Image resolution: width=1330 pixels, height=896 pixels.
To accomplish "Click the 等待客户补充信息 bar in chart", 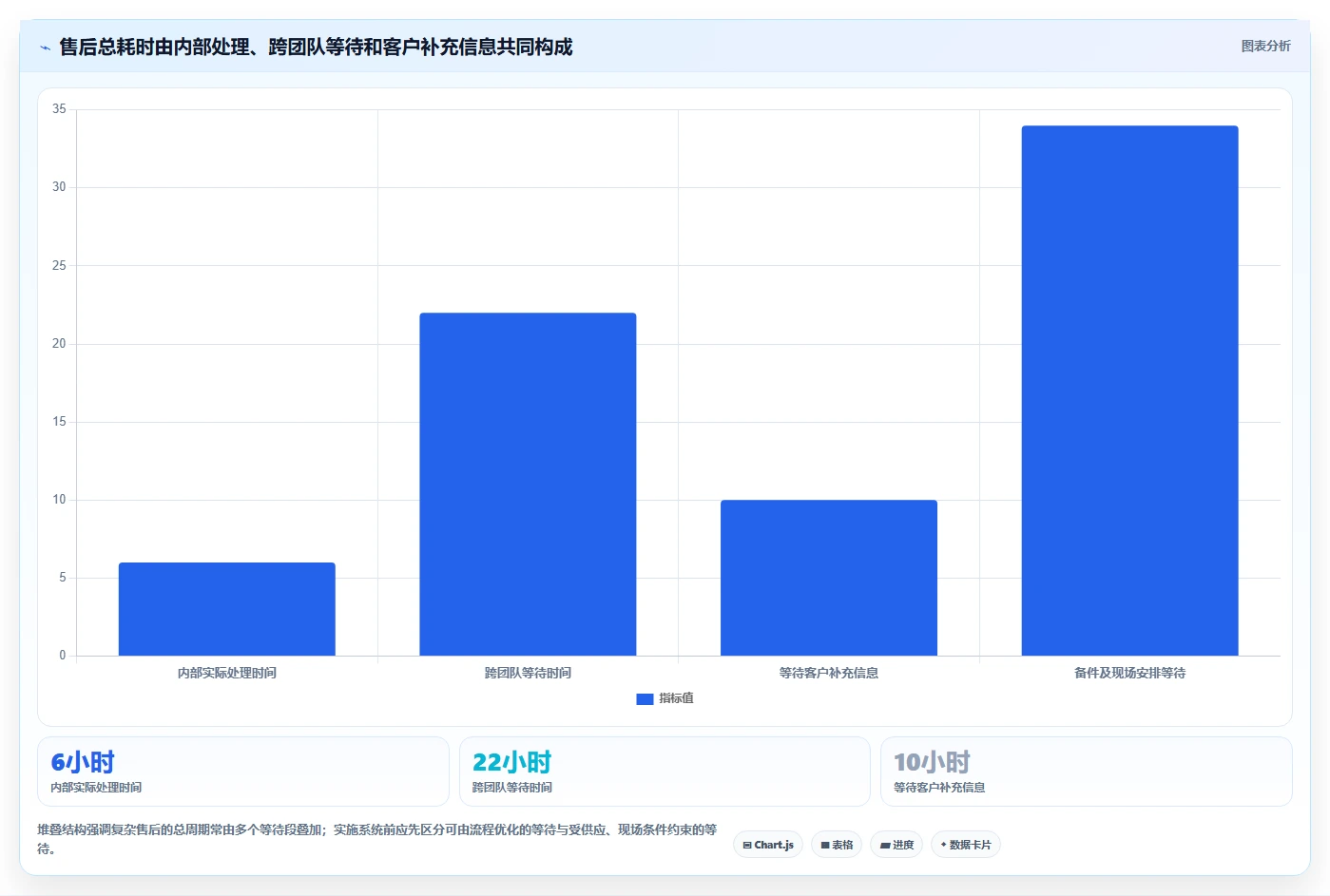I will point(829,578).
